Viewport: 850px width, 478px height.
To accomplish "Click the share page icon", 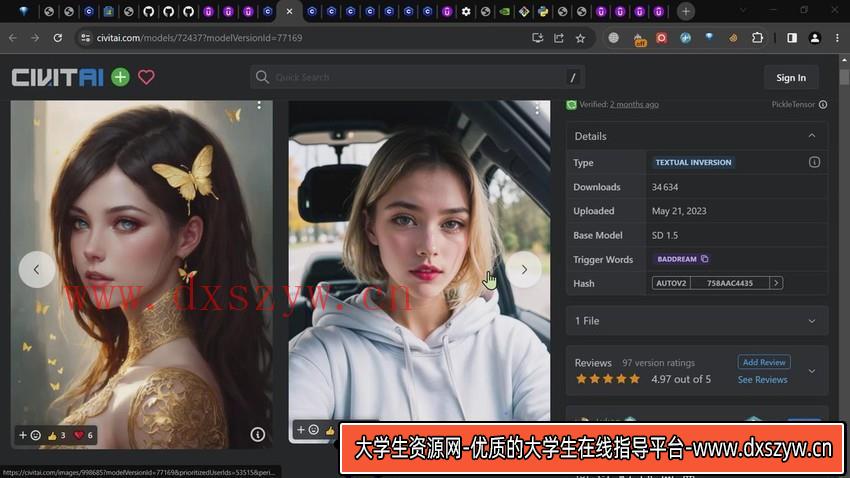I will pos(559,38).
